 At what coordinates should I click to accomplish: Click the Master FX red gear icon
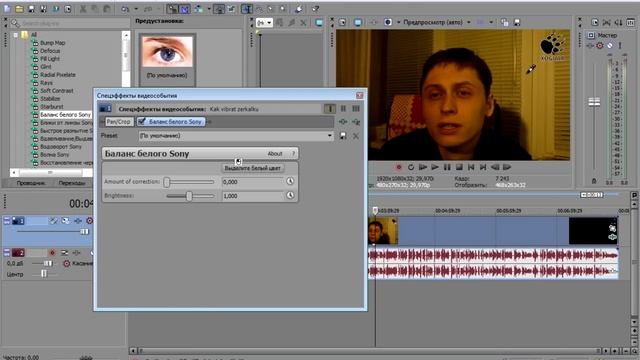[600, 46]
